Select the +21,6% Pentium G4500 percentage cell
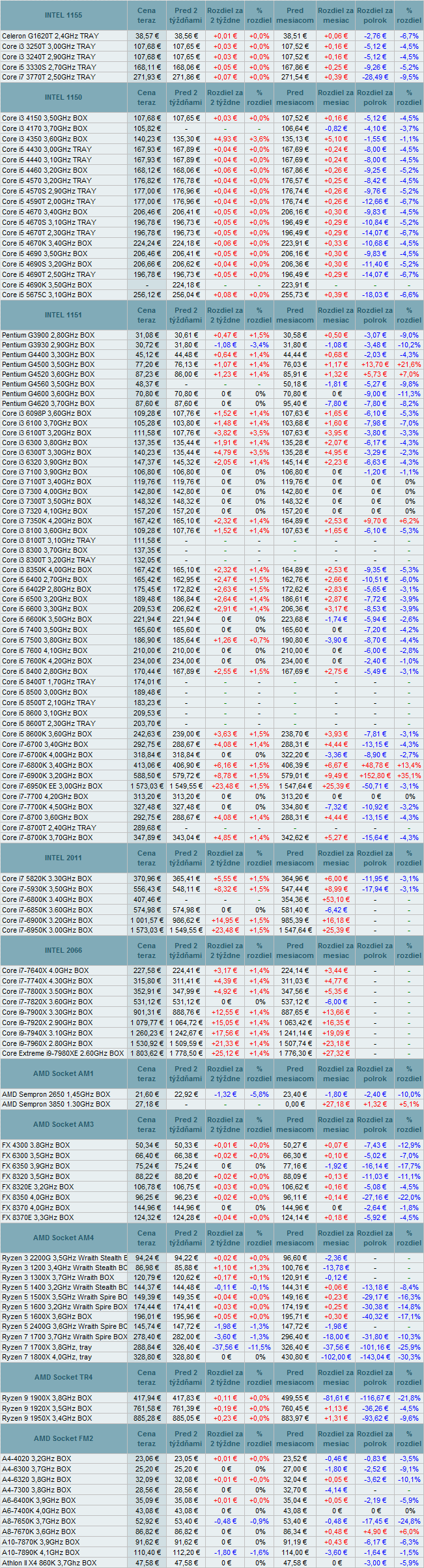 point(409,364)
